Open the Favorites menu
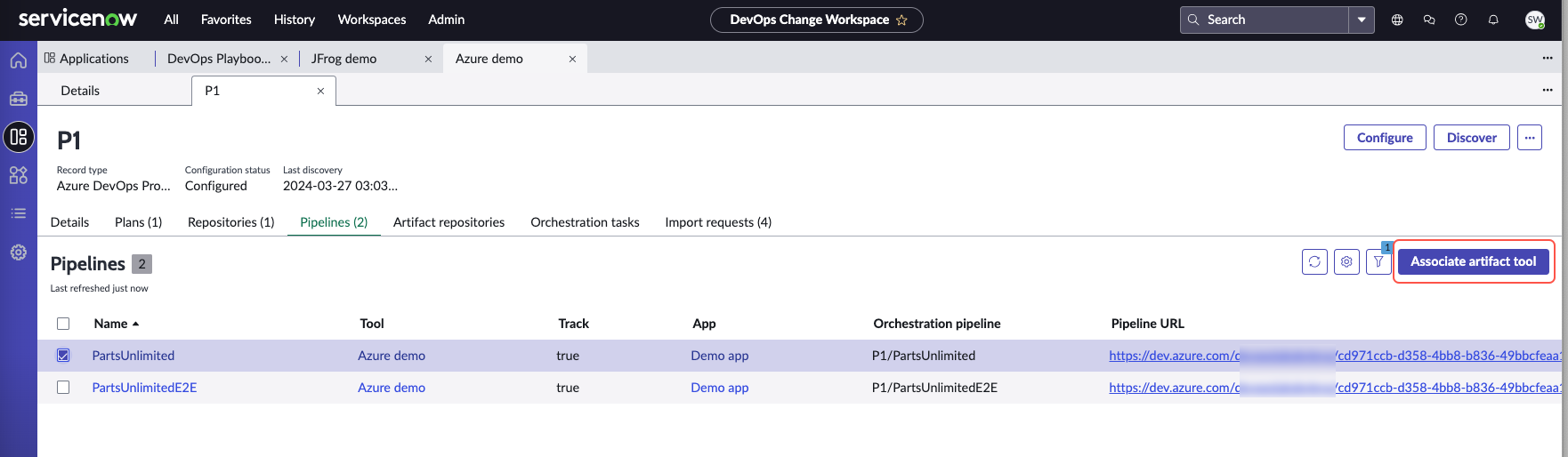Image resolution: width=1568 pixels, height=457 pixels. (226, 20)
